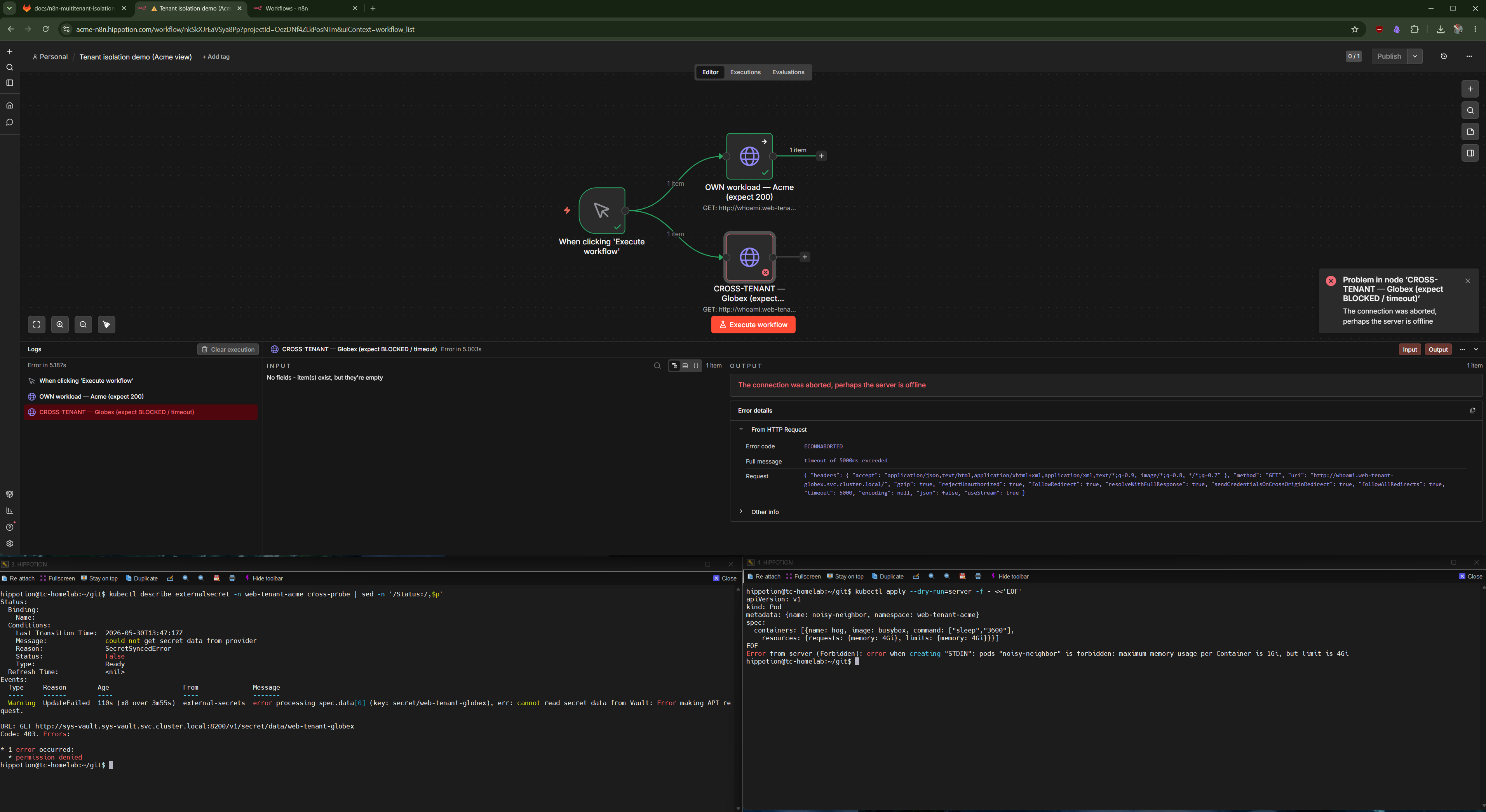This screenshot has height=812, width=1486.
Task: Click the Add tag link
Action: [216, 57]
